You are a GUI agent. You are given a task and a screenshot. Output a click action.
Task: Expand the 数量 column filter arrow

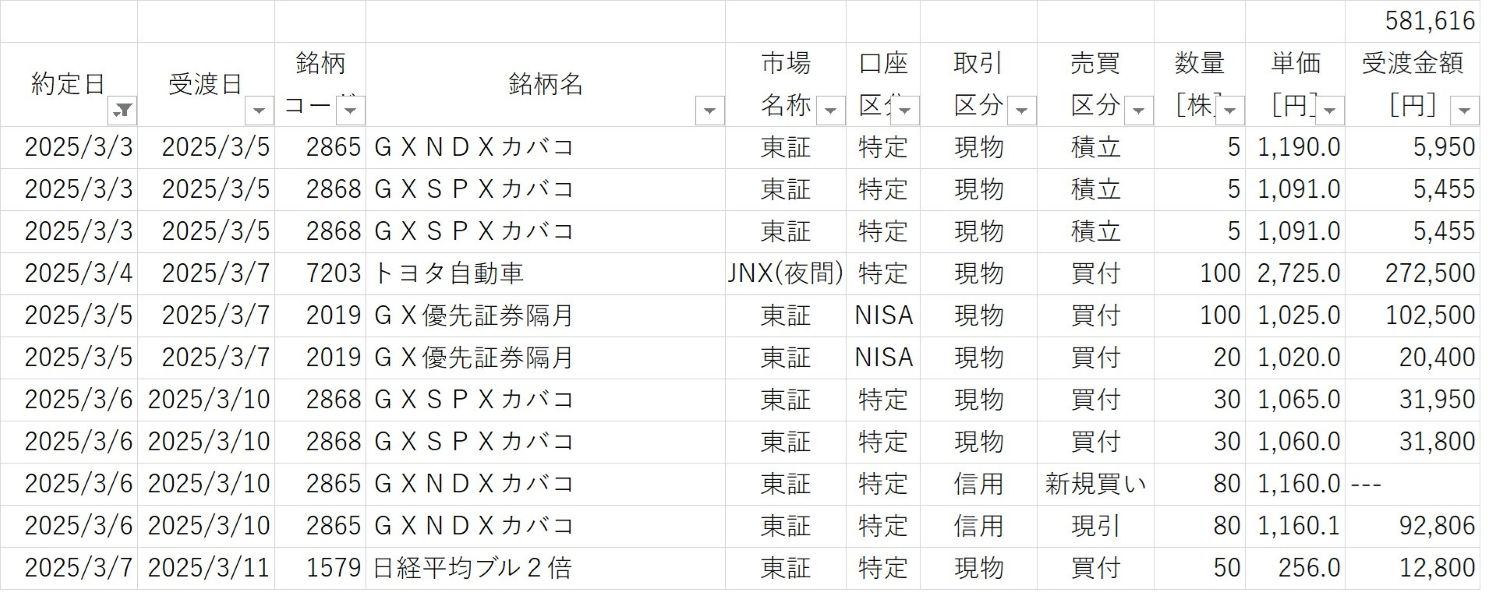[x=1230, y=110]
